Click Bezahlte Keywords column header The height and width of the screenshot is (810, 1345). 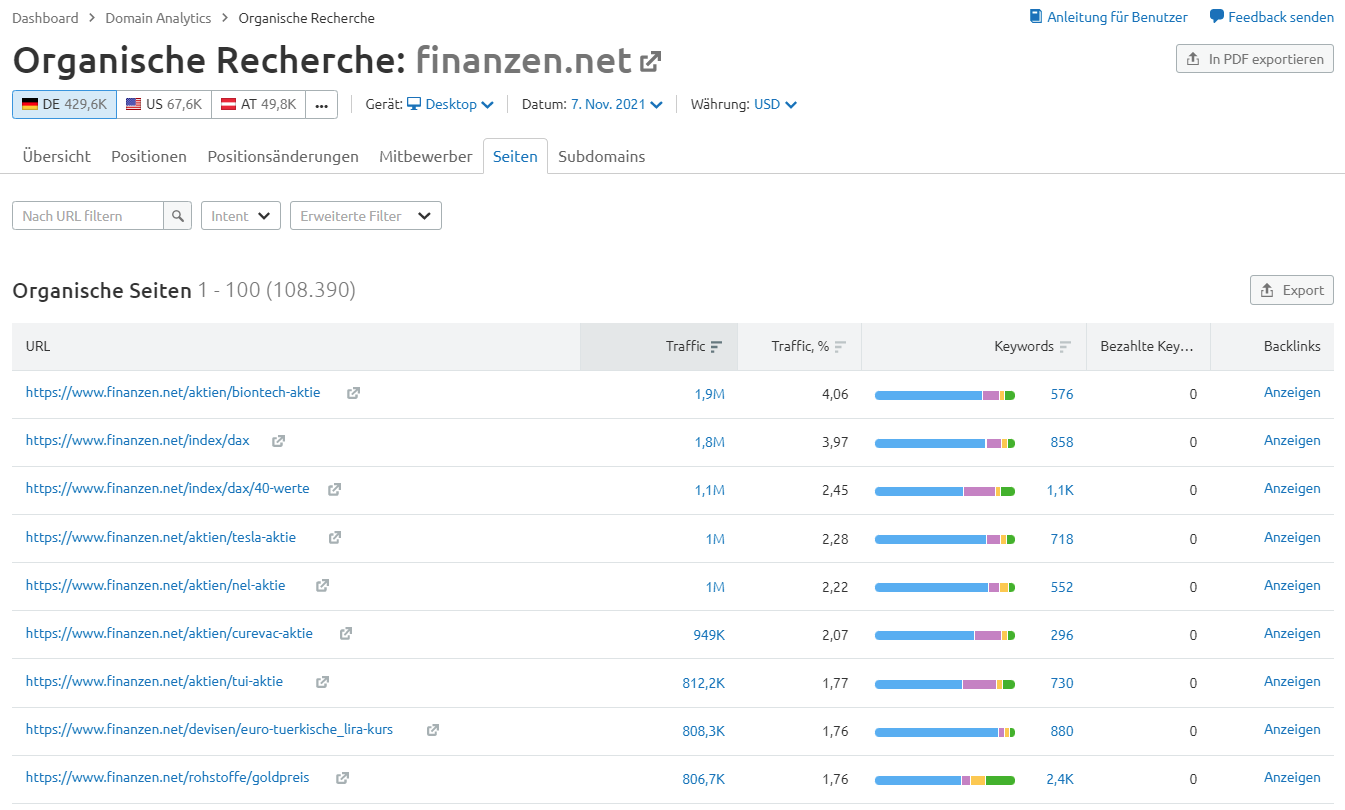tap(1147, 346)
